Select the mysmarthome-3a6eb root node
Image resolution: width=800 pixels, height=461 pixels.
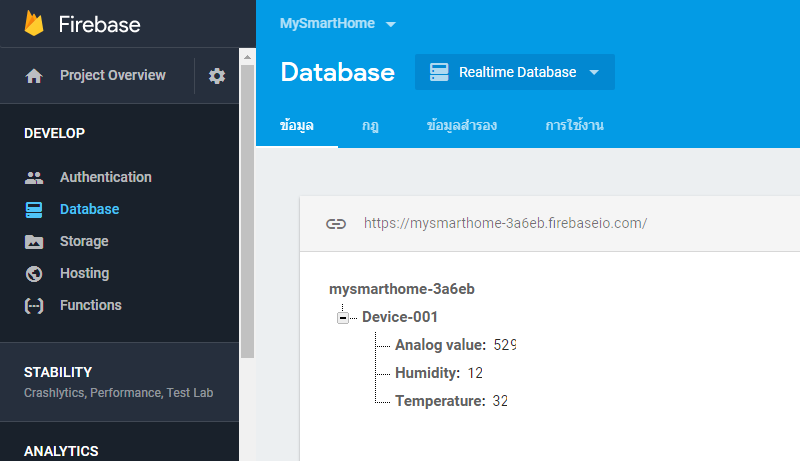[402, 289]
